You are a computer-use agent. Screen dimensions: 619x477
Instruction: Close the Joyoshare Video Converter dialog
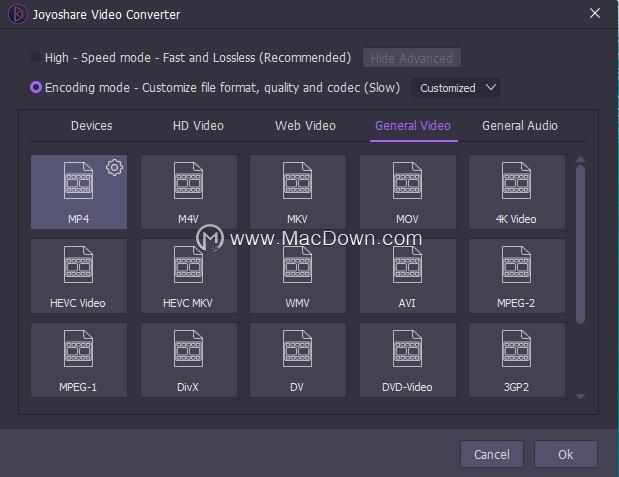click(595, 13)
